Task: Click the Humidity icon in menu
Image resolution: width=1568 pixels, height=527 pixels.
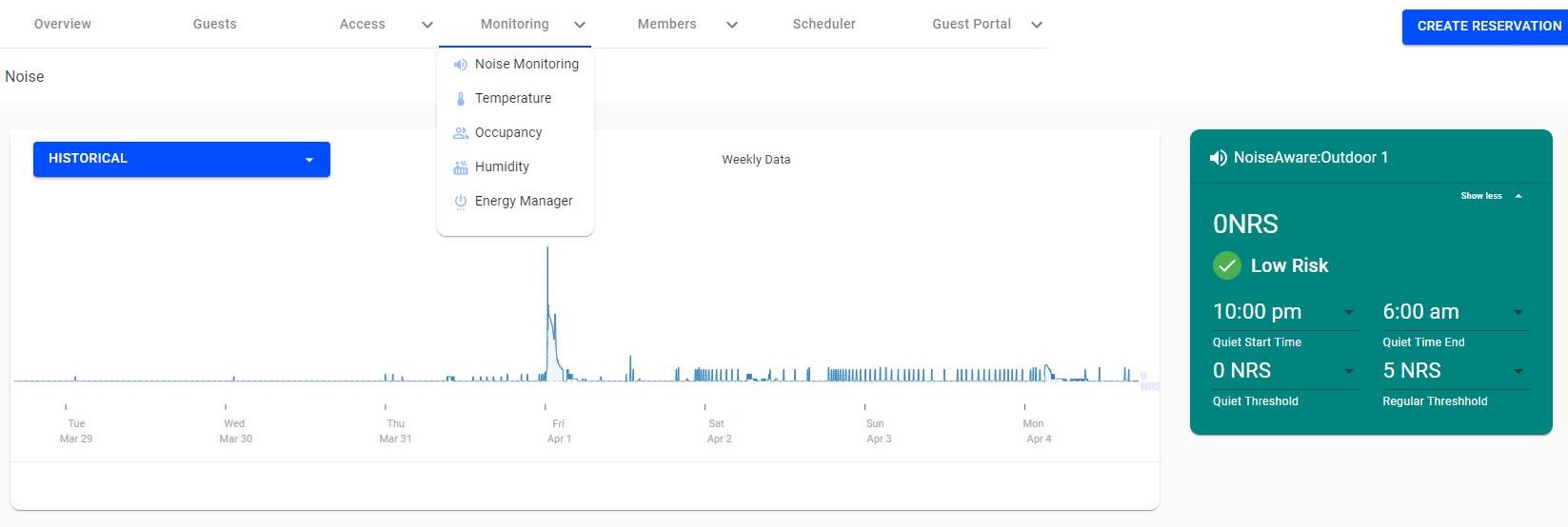Action: tap(460, 167)
